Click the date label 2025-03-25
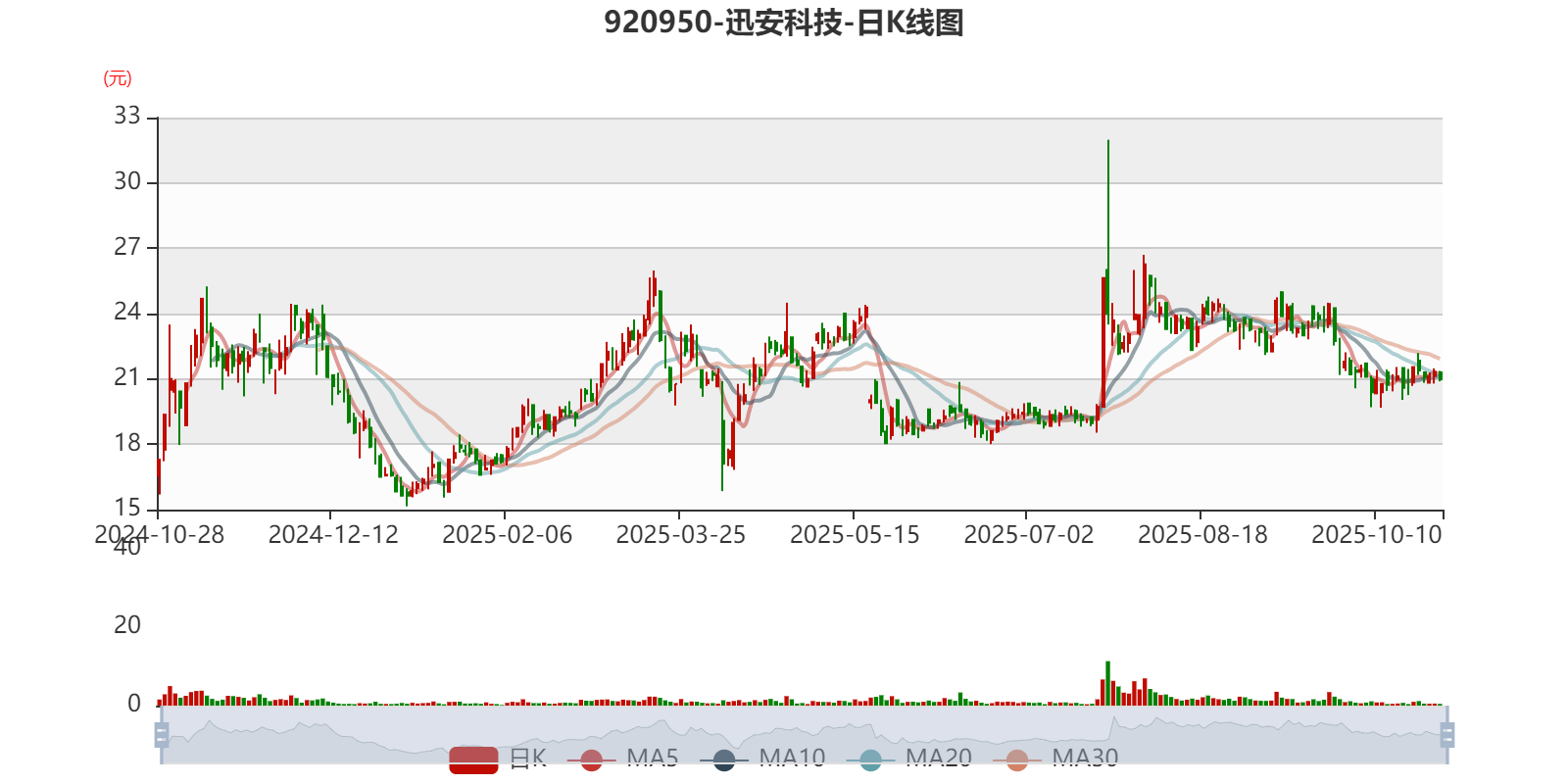The width and height of the screenshot is (1568, 784). pyautogui.click(x=680, y=535)
